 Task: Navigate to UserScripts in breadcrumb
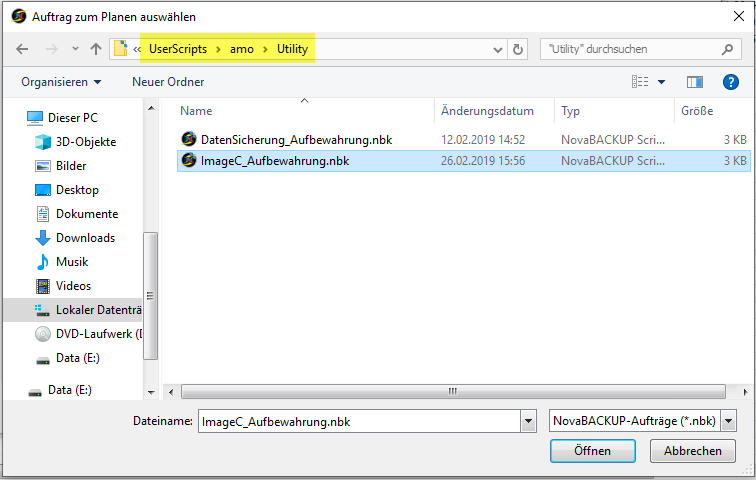(x=178, y=49)
